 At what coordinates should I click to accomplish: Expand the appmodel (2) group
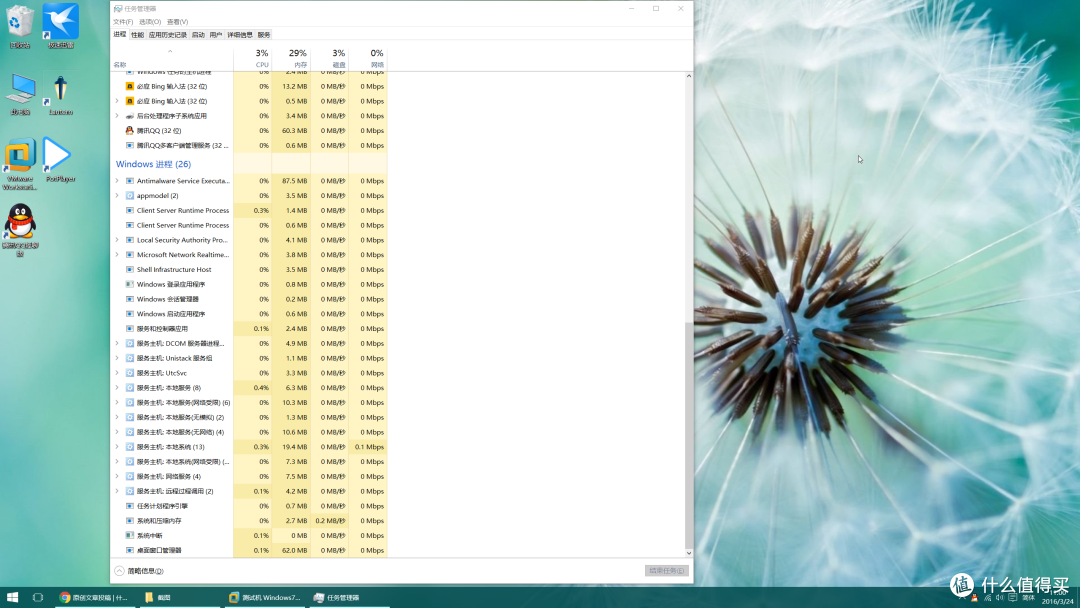point(117,196)
